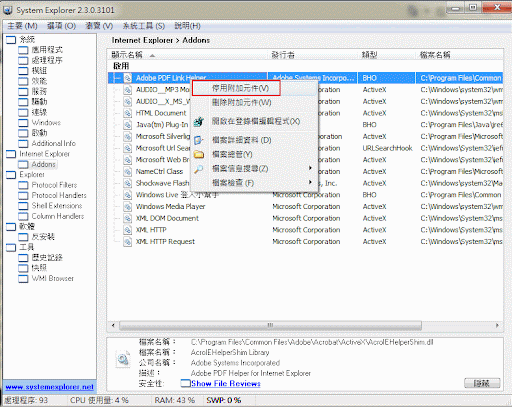Click the icon beside WMI Browser

[23, 278]
